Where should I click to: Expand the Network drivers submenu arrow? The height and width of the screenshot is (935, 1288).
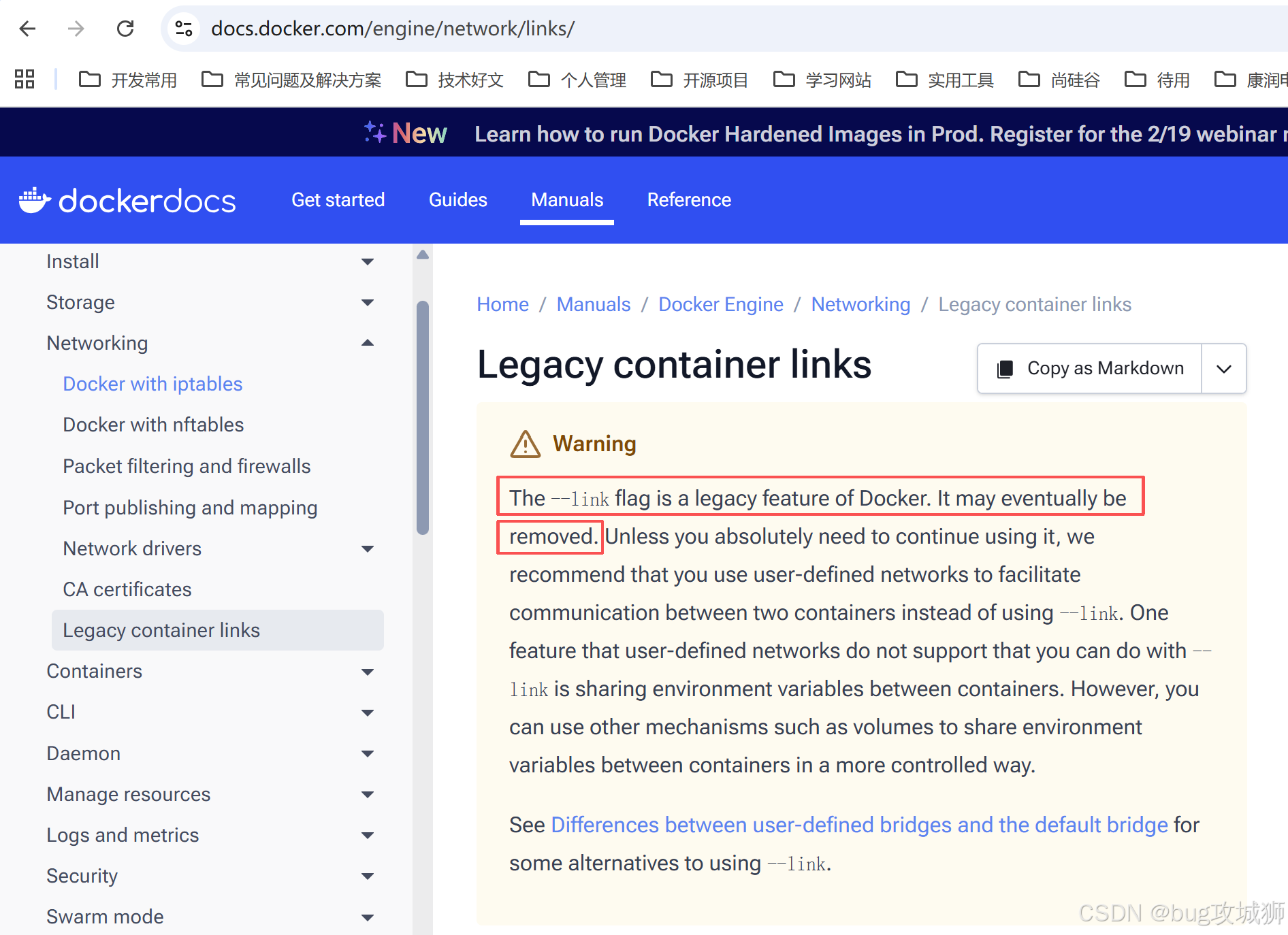click(368, 549)
